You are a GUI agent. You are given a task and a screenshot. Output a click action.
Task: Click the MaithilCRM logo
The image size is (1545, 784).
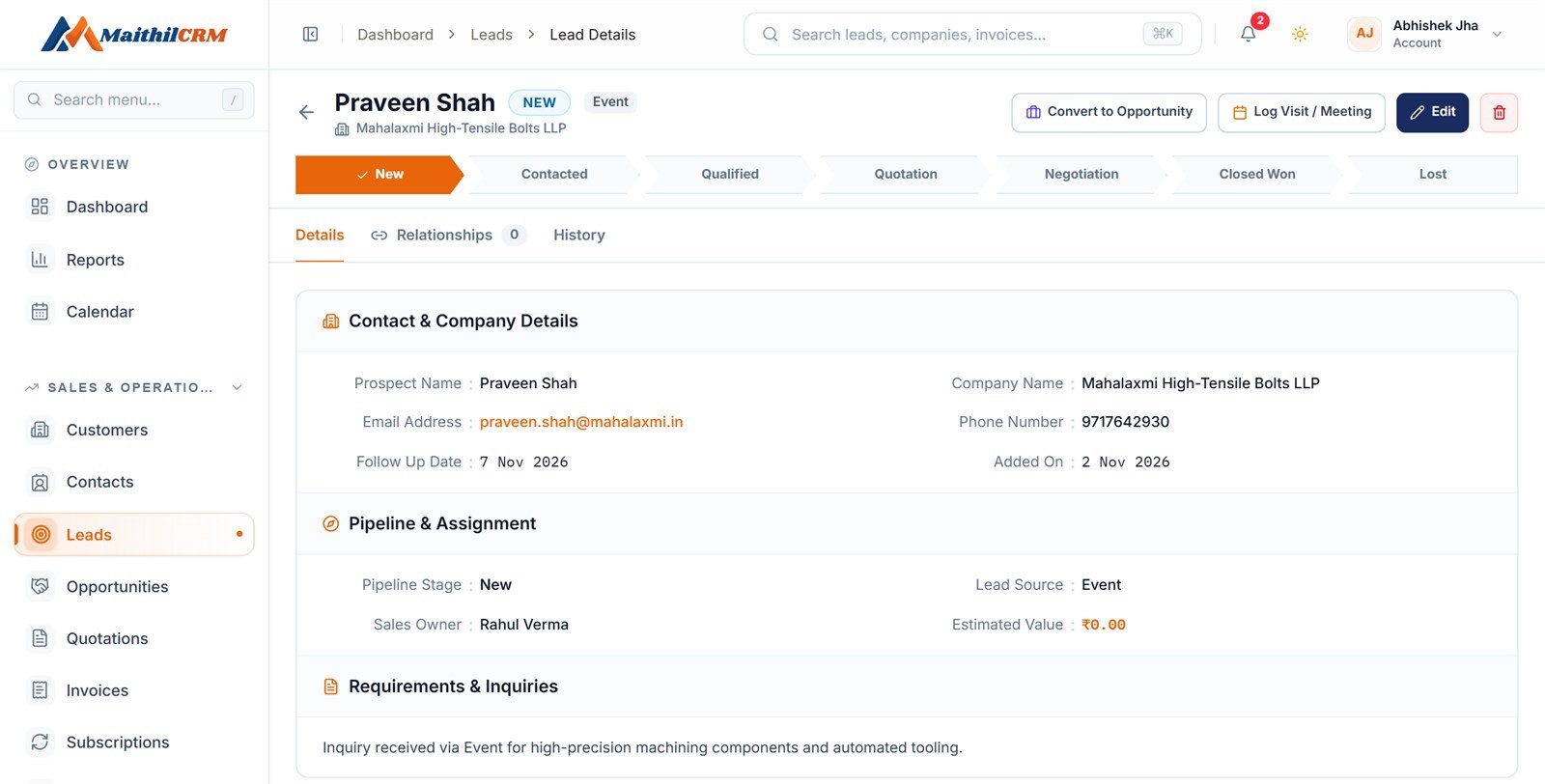134,35
